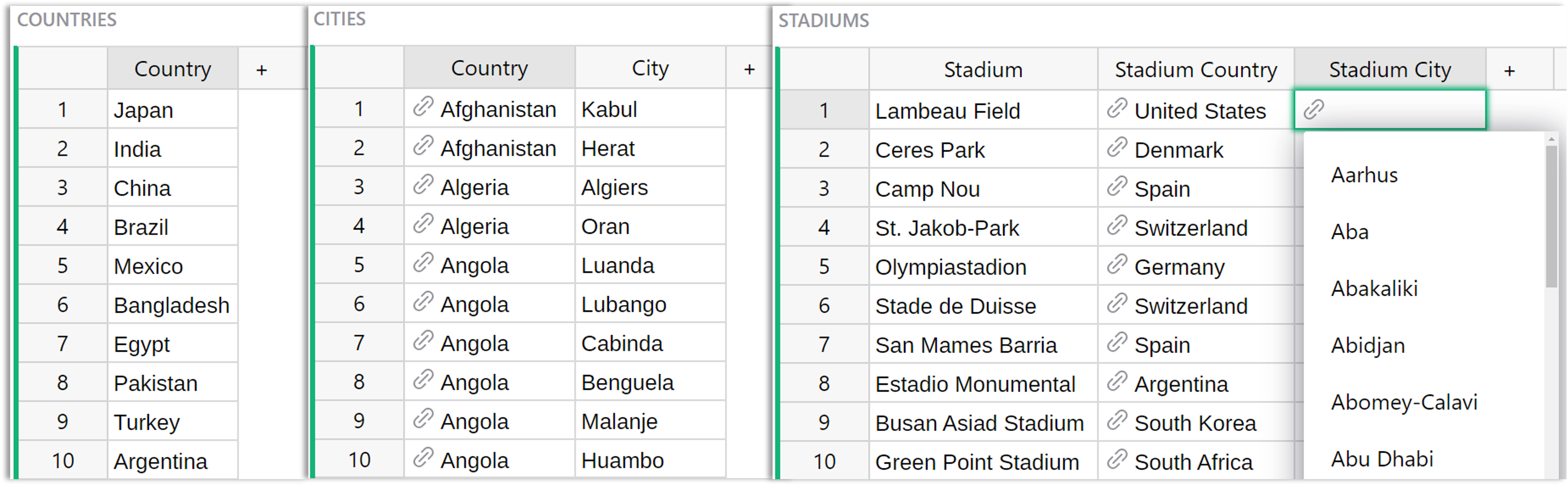Click link icon beside United States
Image resolution: width=1568 pixels, height=485 pixels.
1117,109
